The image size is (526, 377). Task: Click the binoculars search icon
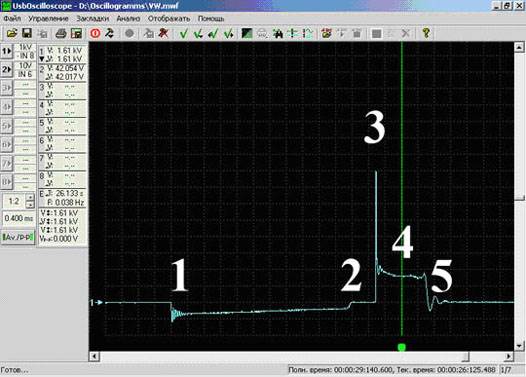(x=278, y=34)
